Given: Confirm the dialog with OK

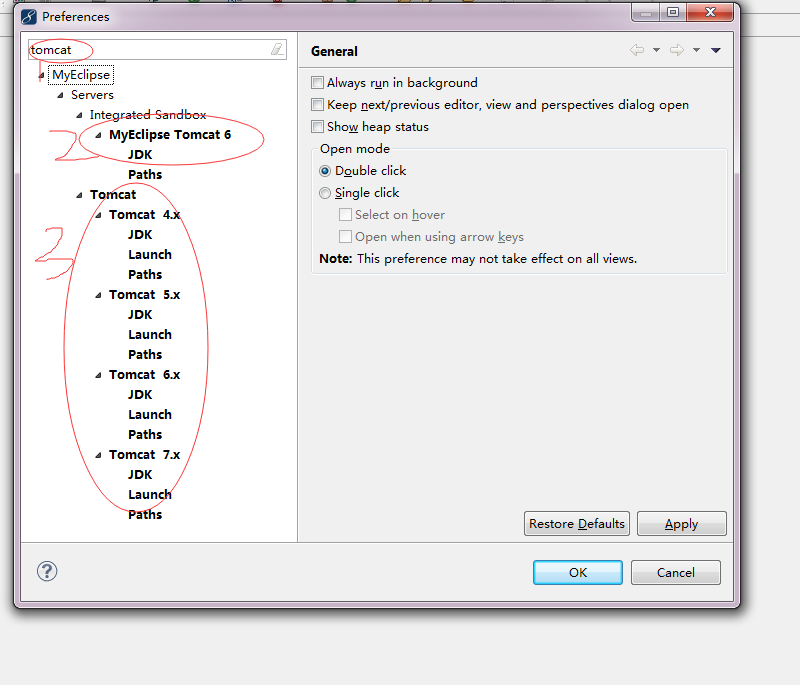Looking at the screenshot, I should point(578,572).
